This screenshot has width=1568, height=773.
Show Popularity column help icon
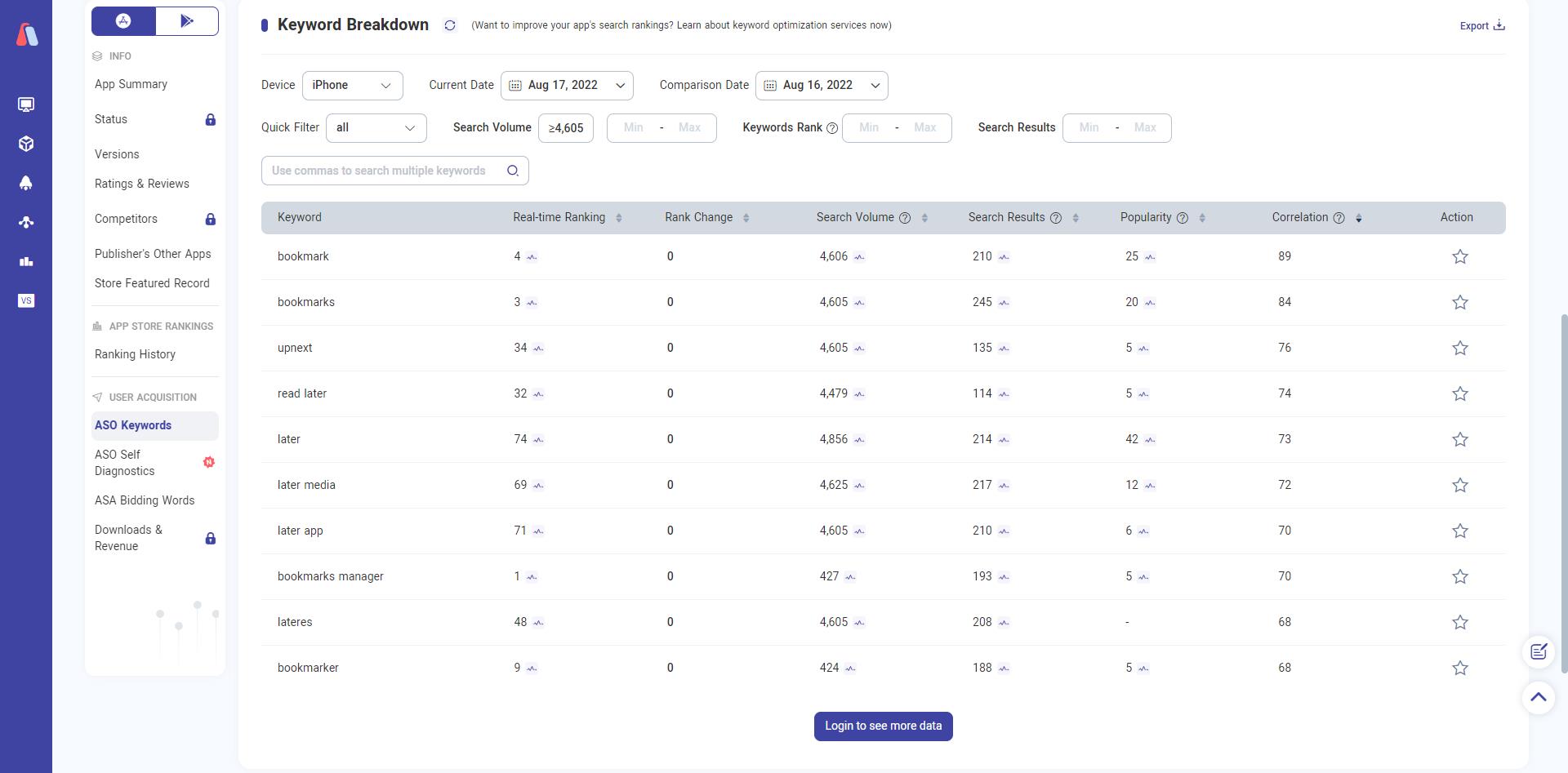pyautogui.click(x=1183, y=218)
